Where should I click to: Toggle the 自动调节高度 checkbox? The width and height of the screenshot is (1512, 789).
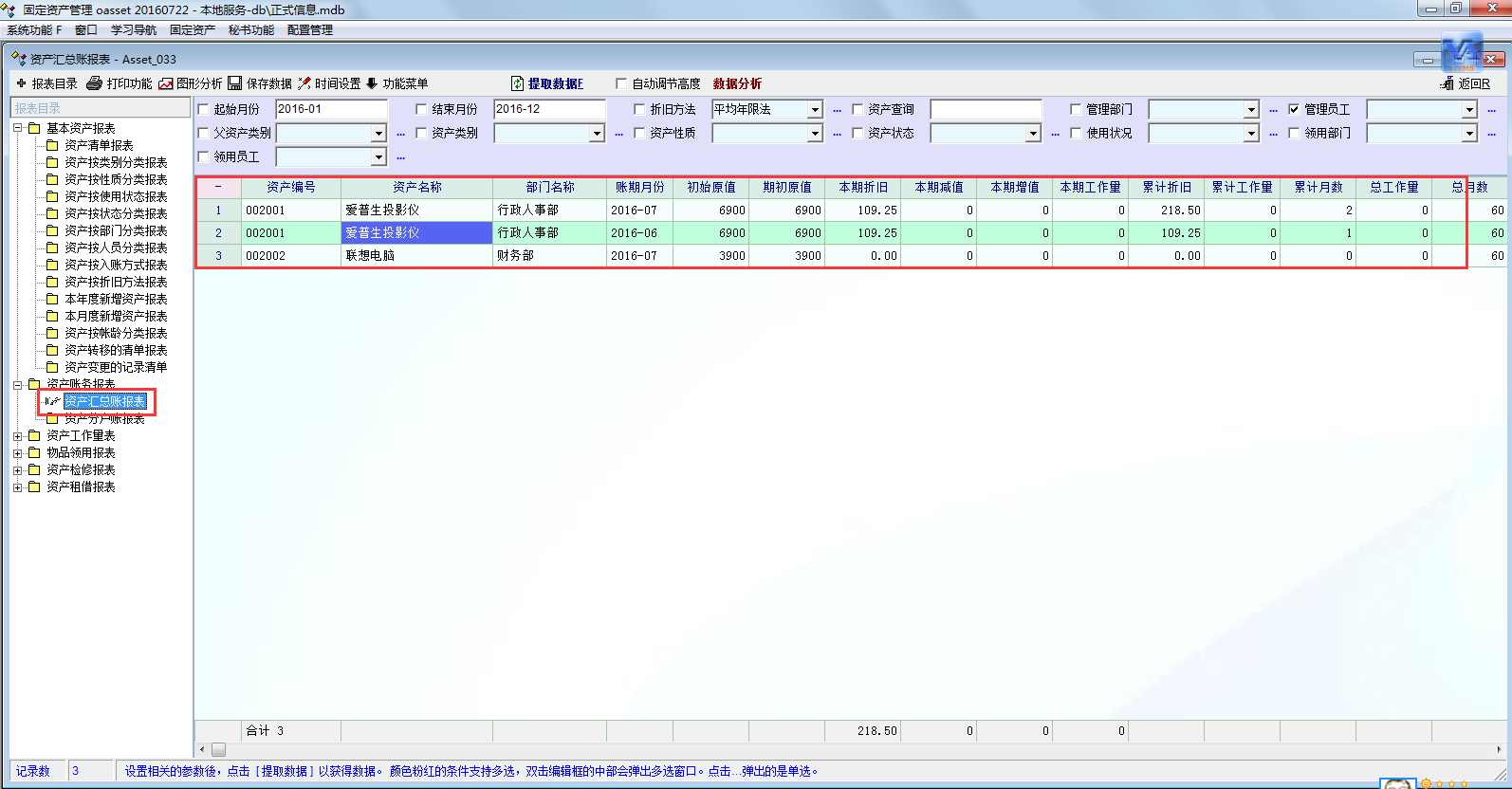click(621, 83)
